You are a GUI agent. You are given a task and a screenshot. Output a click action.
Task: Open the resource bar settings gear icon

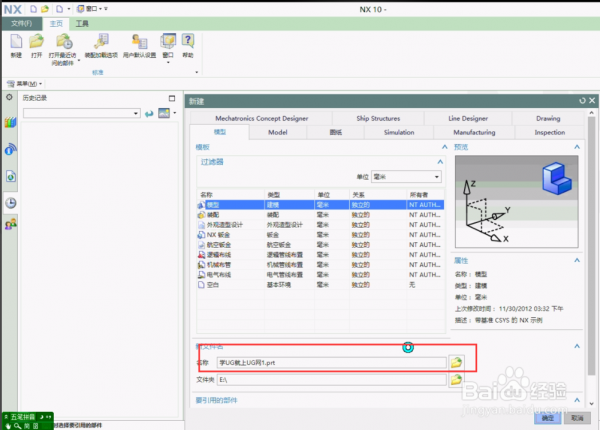10,97
